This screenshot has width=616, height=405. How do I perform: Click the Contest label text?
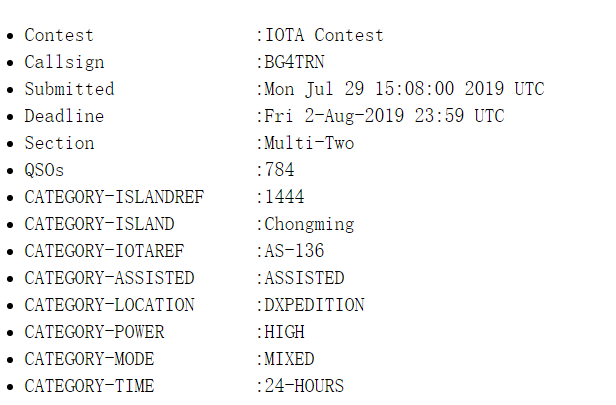(x=59, y=35)
